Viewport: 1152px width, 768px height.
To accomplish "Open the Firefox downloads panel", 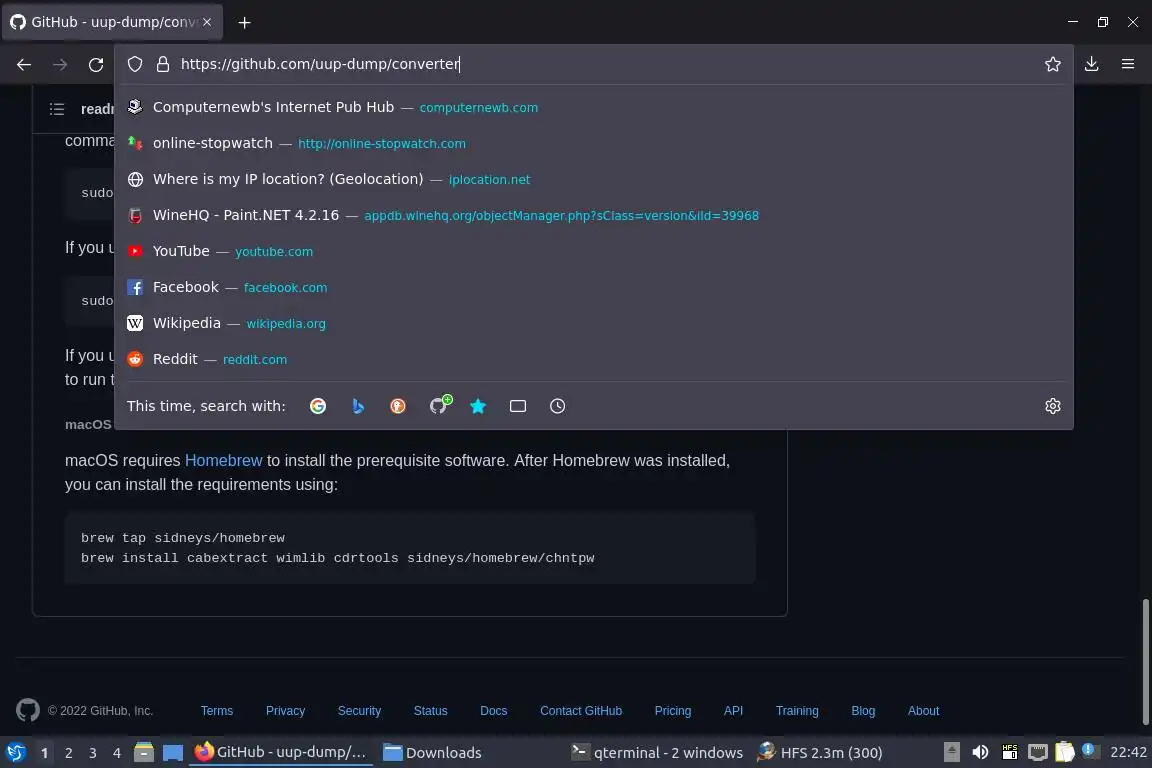I will [x=1091, y=64].
